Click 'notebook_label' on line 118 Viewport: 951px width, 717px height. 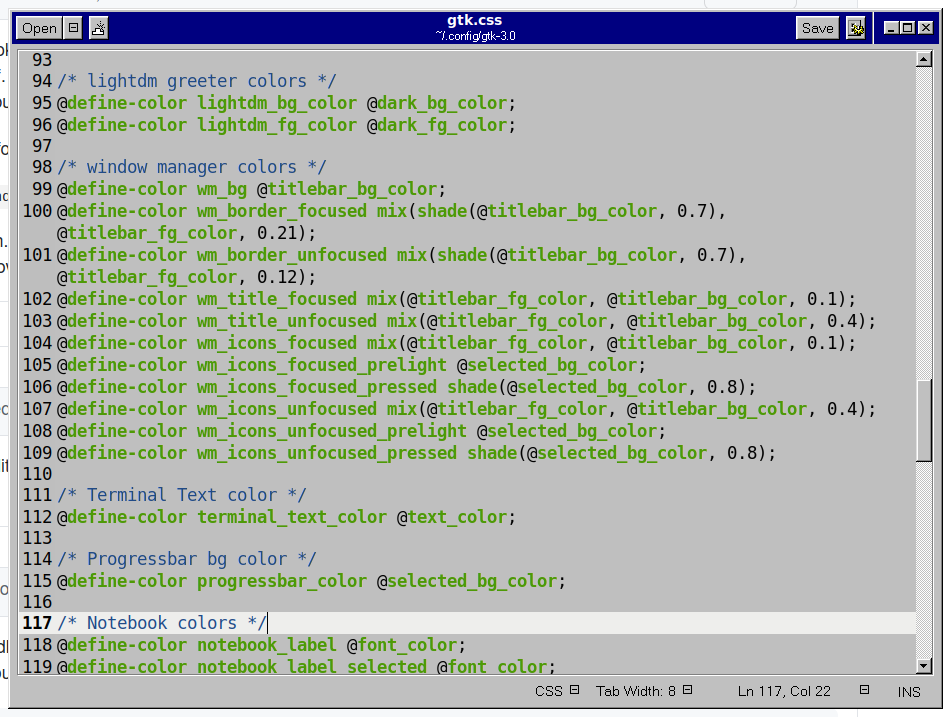[x=267, y=645]
